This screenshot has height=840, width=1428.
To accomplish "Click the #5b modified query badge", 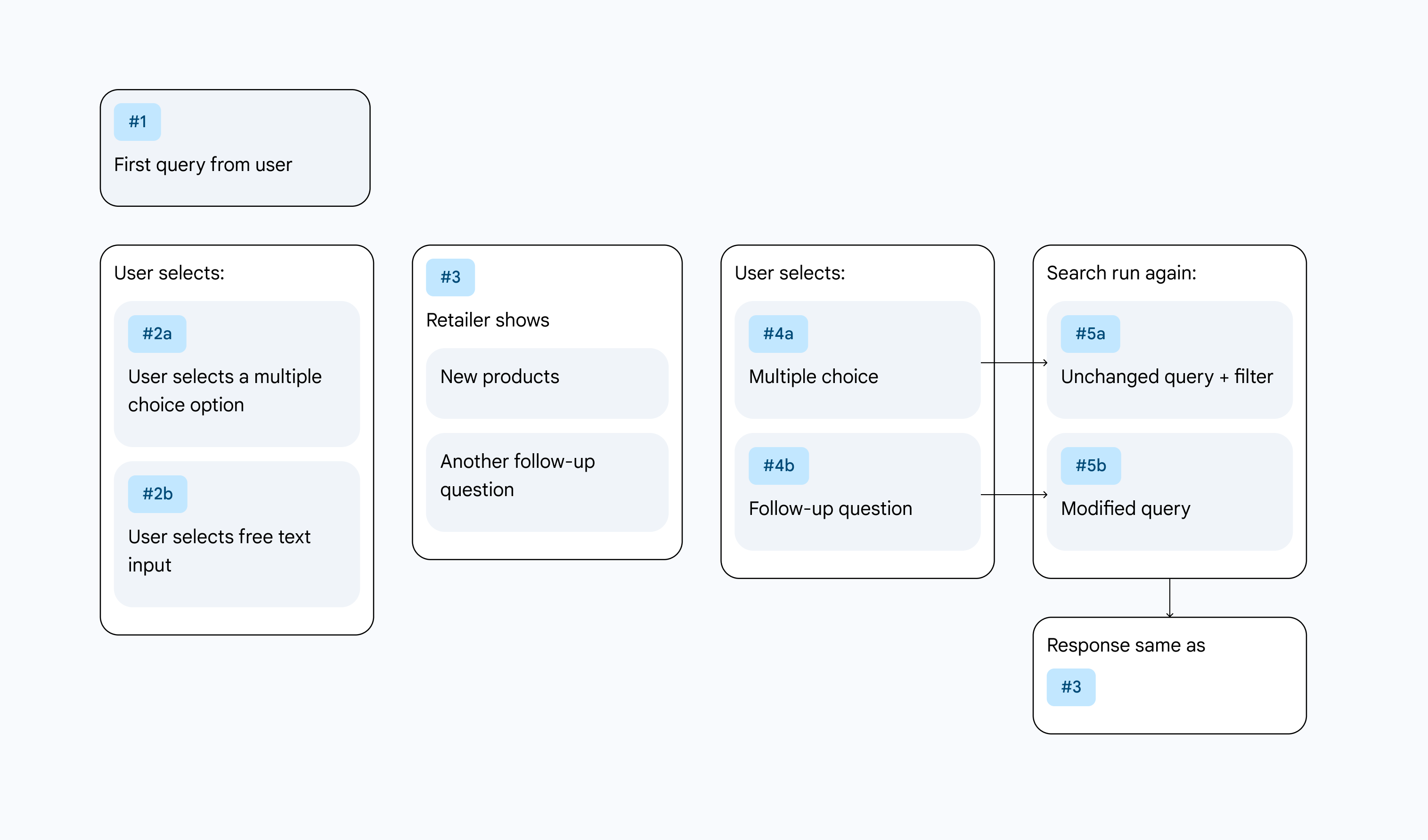I will click(x=1091, y=463).
